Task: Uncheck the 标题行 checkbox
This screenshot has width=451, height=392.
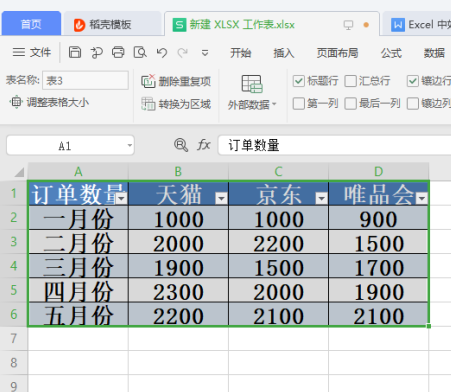Action: [x=299, y=81]
